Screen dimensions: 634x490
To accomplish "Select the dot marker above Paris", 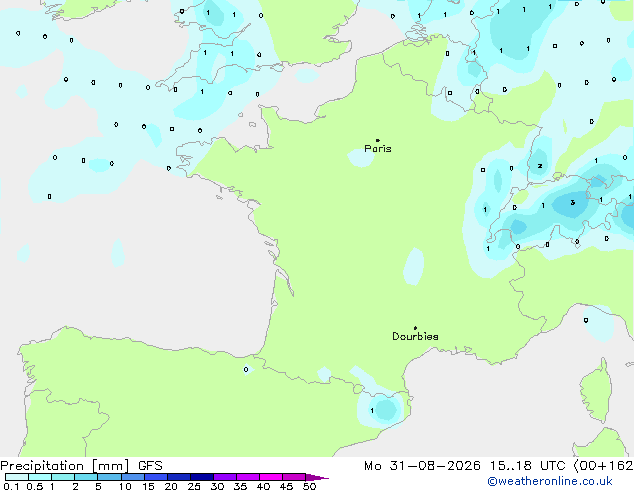I will tap(378, 140).
